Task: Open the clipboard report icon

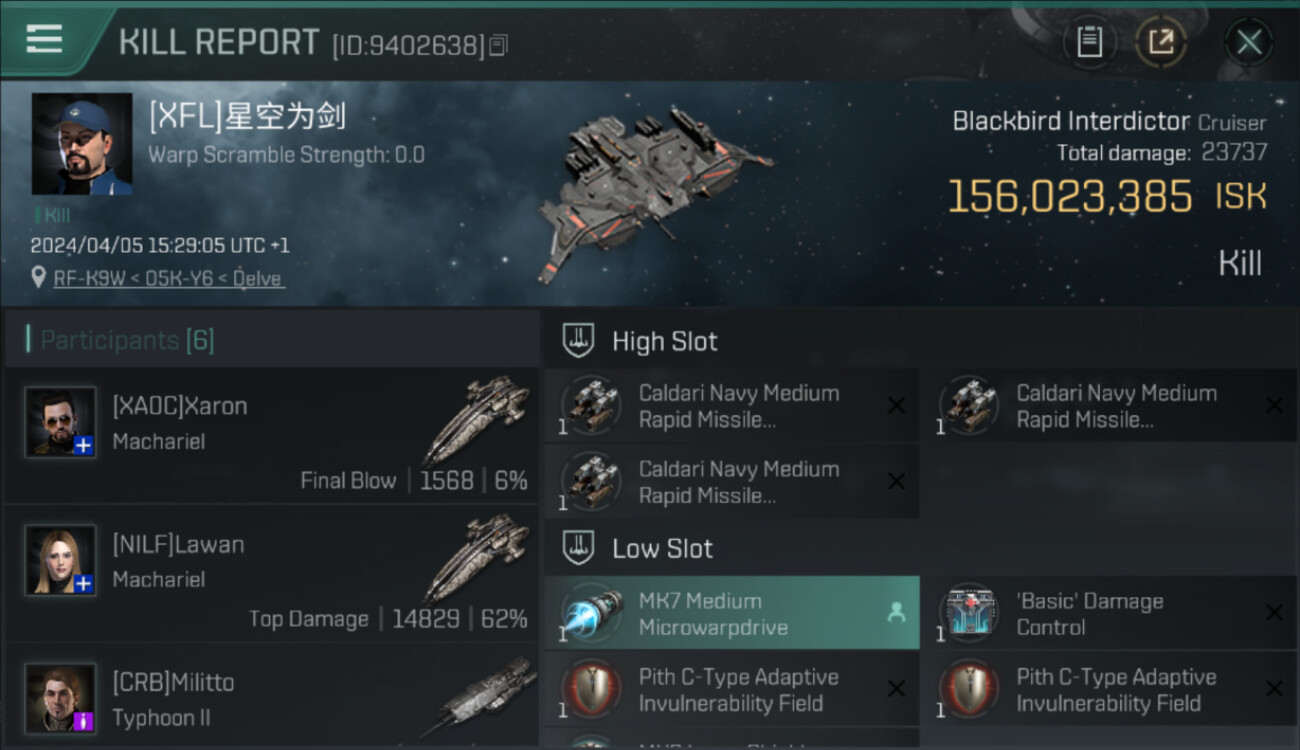Action: point(1089,42)
